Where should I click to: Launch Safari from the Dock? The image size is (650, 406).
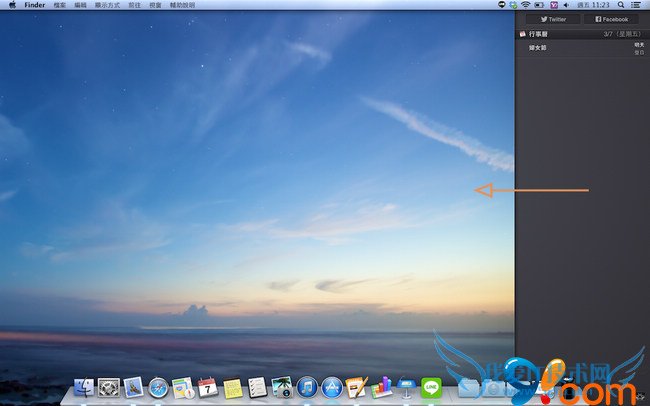pos(158,387)
